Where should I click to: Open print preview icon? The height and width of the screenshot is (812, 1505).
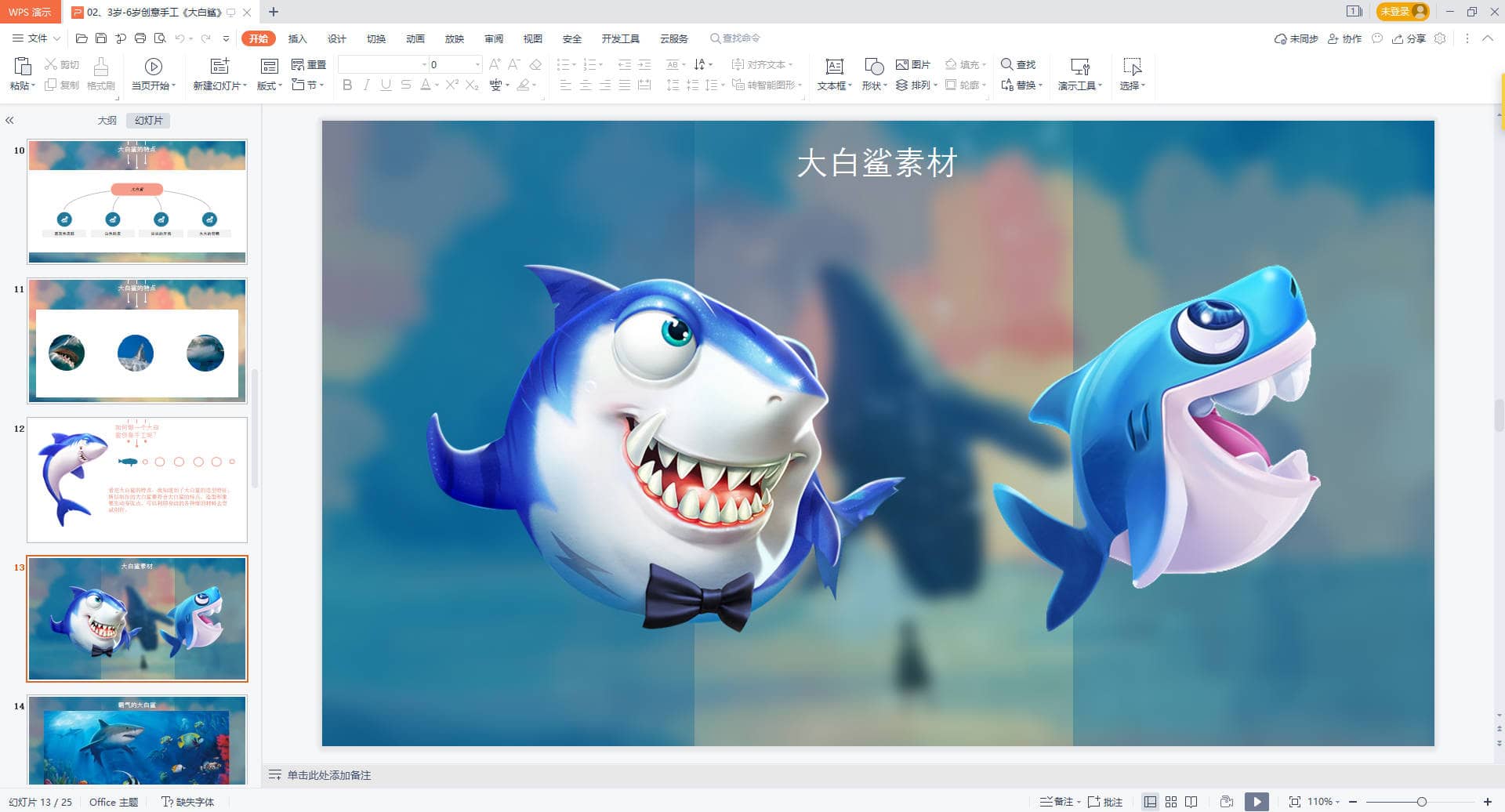(160, 38)
